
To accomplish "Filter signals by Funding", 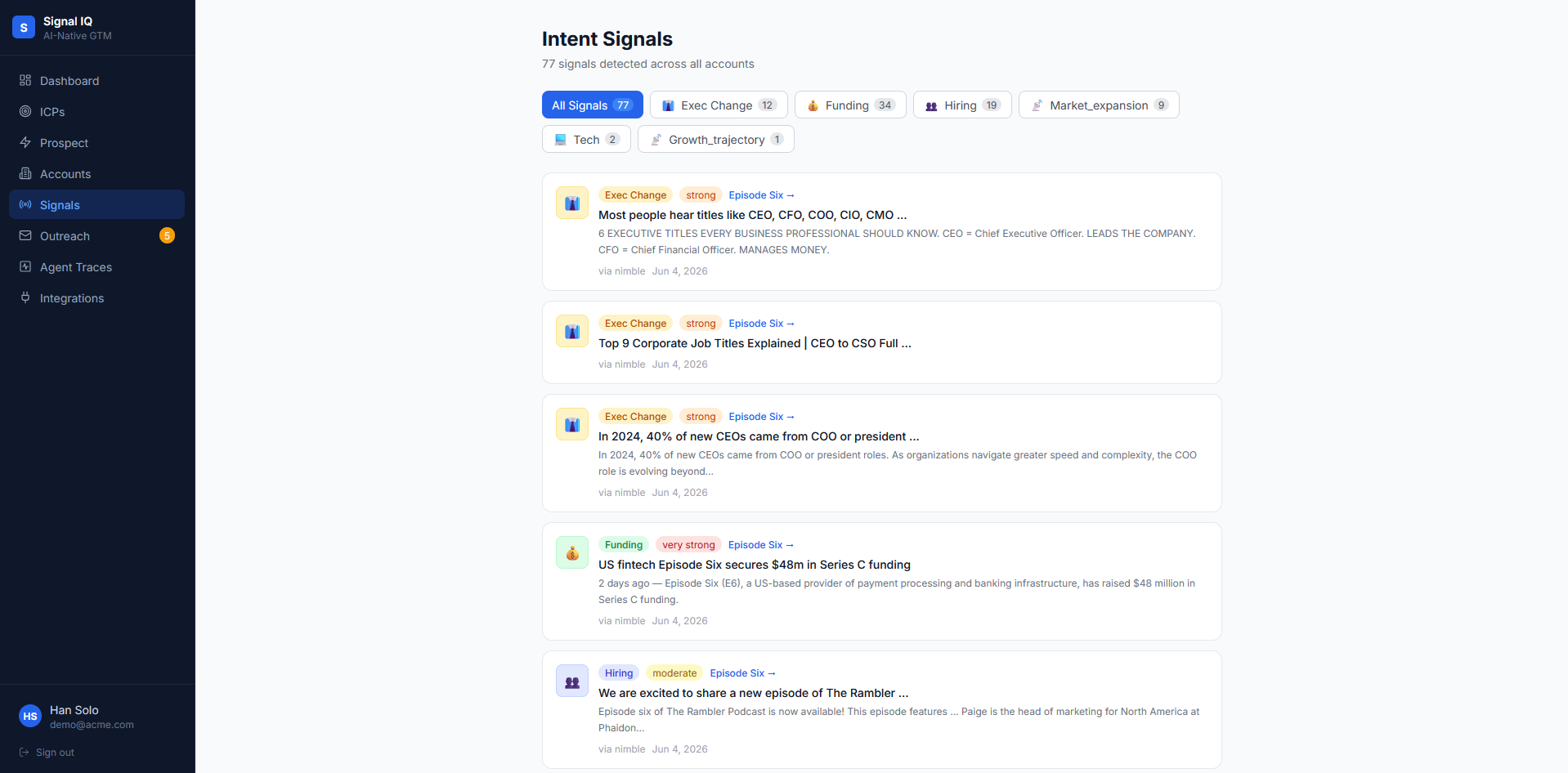I will tap(850, 105).
